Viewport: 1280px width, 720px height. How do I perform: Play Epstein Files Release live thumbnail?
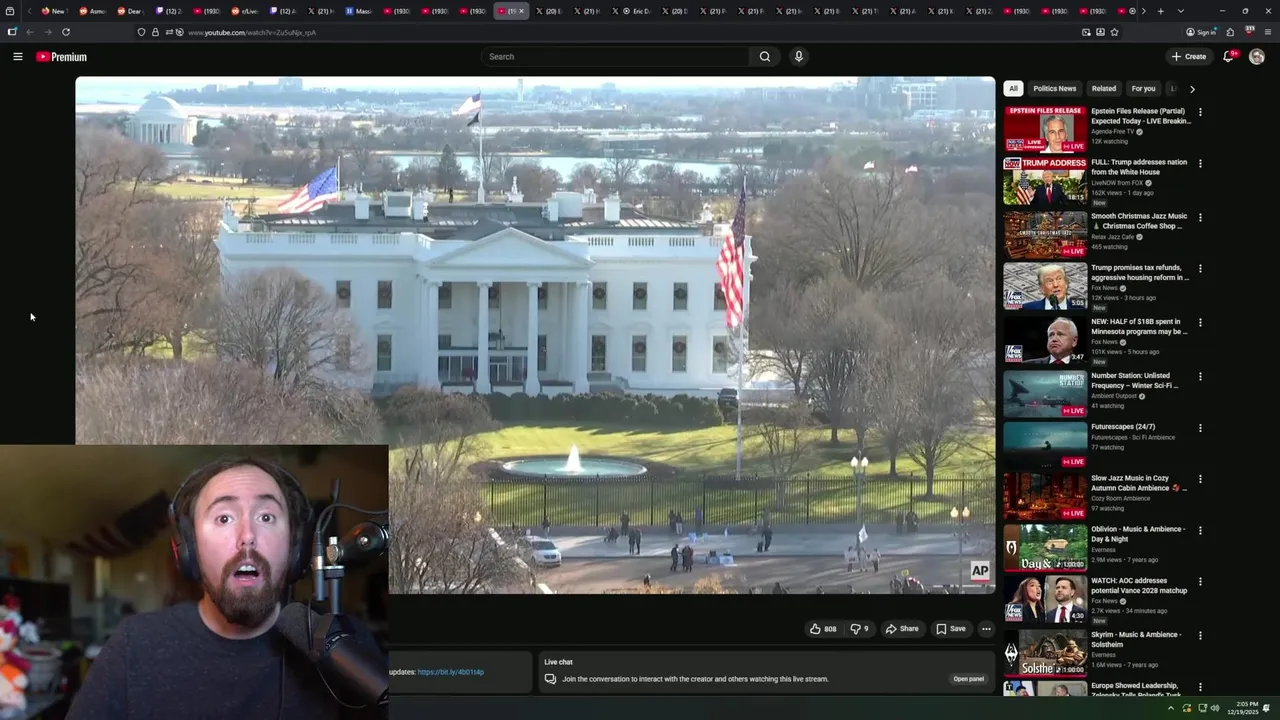tap(1045, 128)
